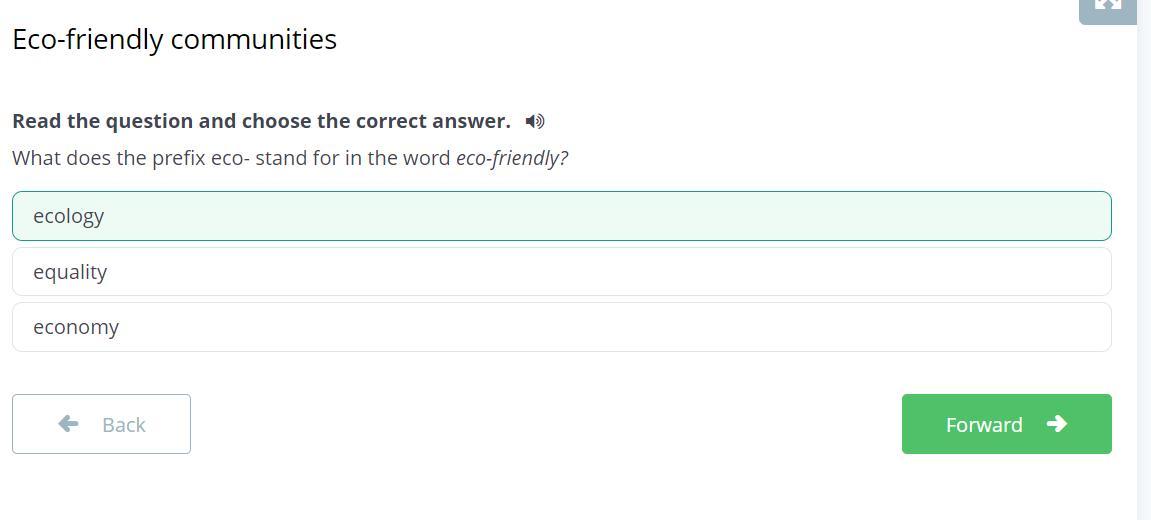Click the "Back" text label on white button
Screen dimensions: 1151x520
pos(123,425)
